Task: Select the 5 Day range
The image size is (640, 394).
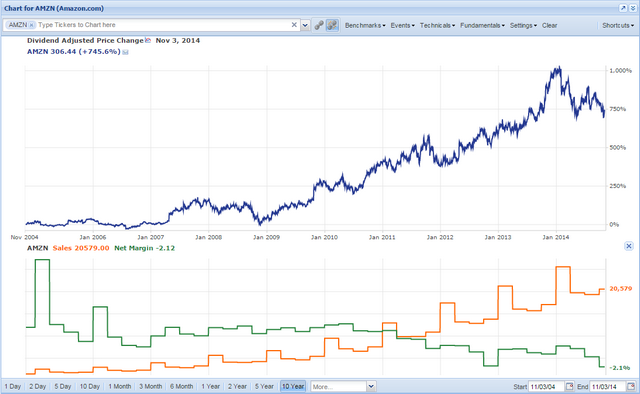Action: 63,386
